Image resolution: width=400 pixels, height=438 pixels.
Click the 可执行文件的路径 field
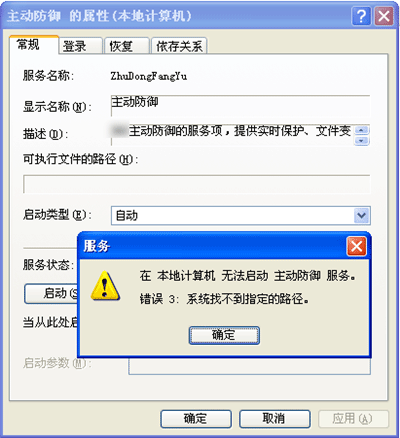(x=197, y=184)
